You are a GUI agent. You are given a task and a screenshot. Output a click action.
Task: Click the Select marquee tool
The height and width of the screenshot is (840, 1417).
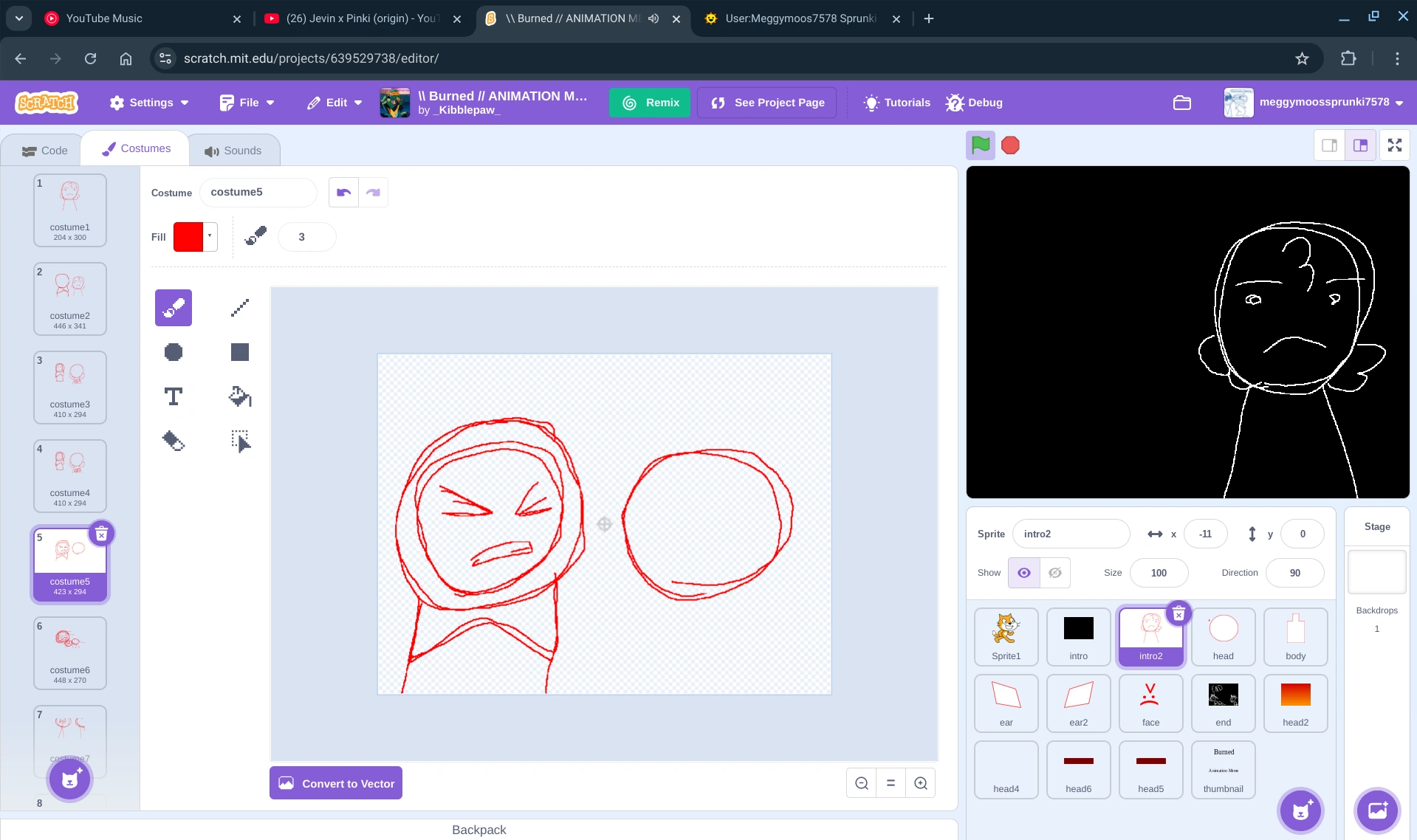239,441
